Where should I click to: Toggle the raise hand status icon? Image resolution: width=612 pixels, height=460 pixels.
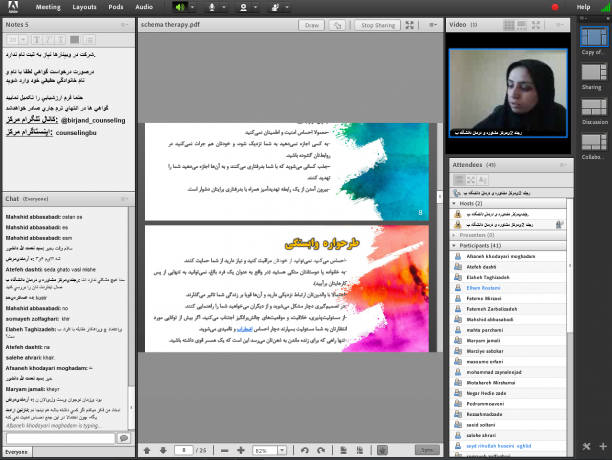(275, 7)
